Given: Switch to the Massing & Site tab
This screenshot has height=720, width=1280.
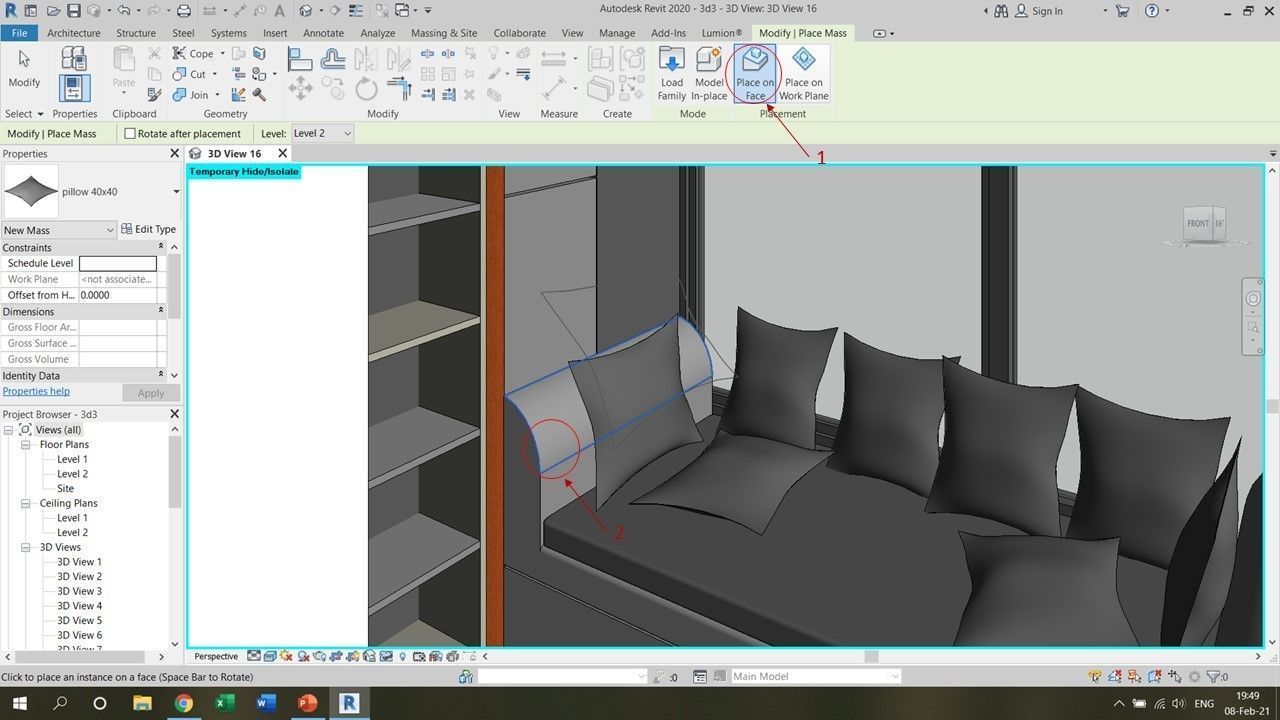Looking at the screenshot, I should 444,33.
